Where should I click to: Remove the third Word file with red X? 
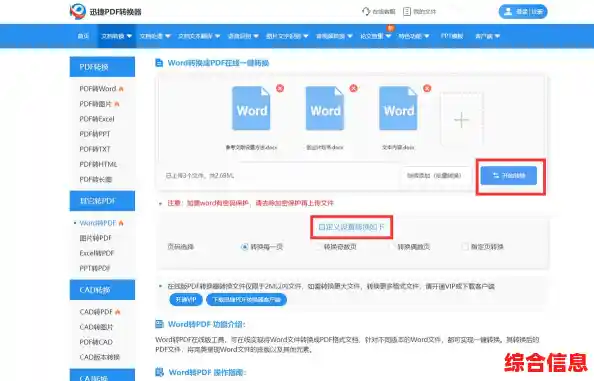(x=427, y=88)
